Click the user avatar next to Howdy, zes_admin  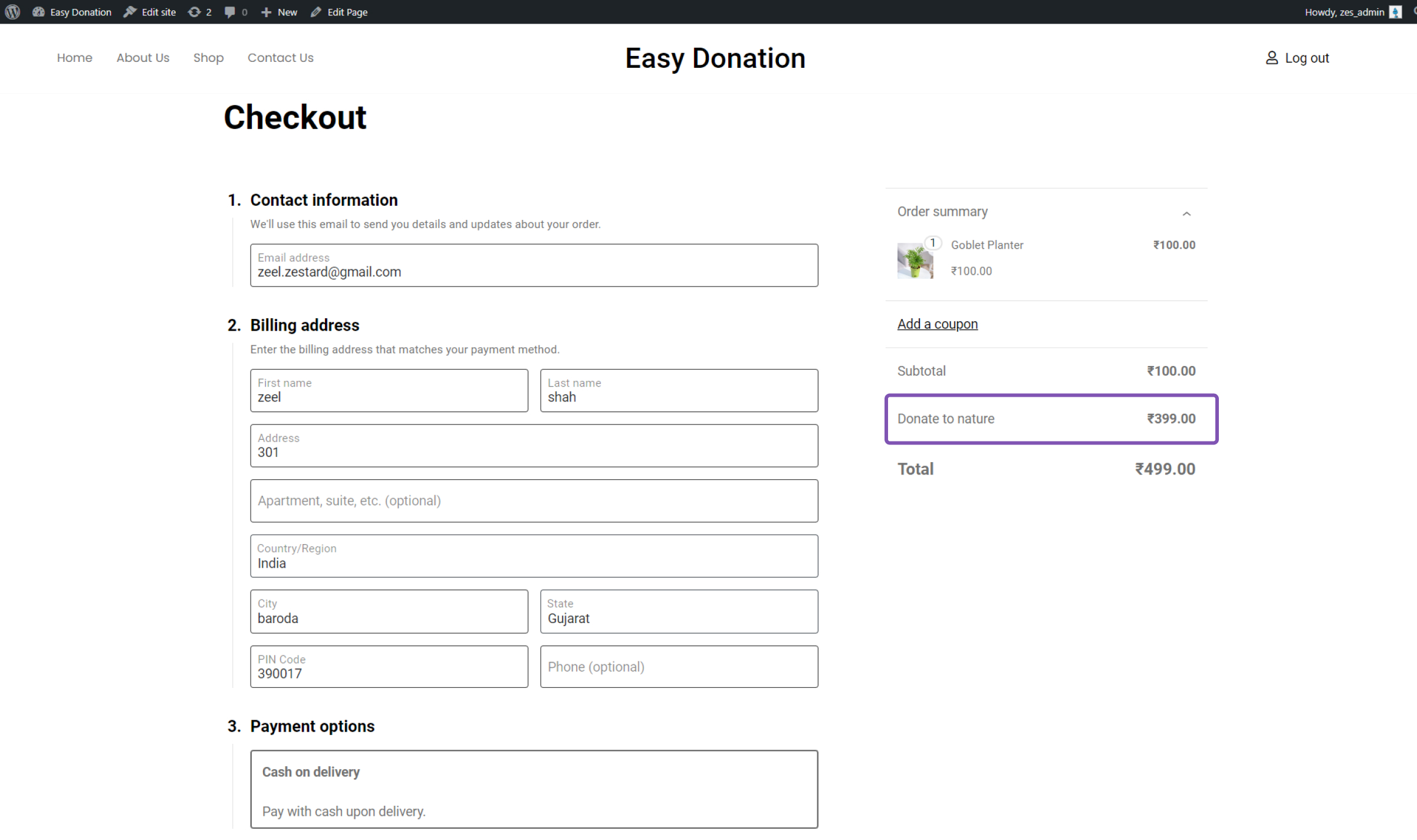[1395, 12]
